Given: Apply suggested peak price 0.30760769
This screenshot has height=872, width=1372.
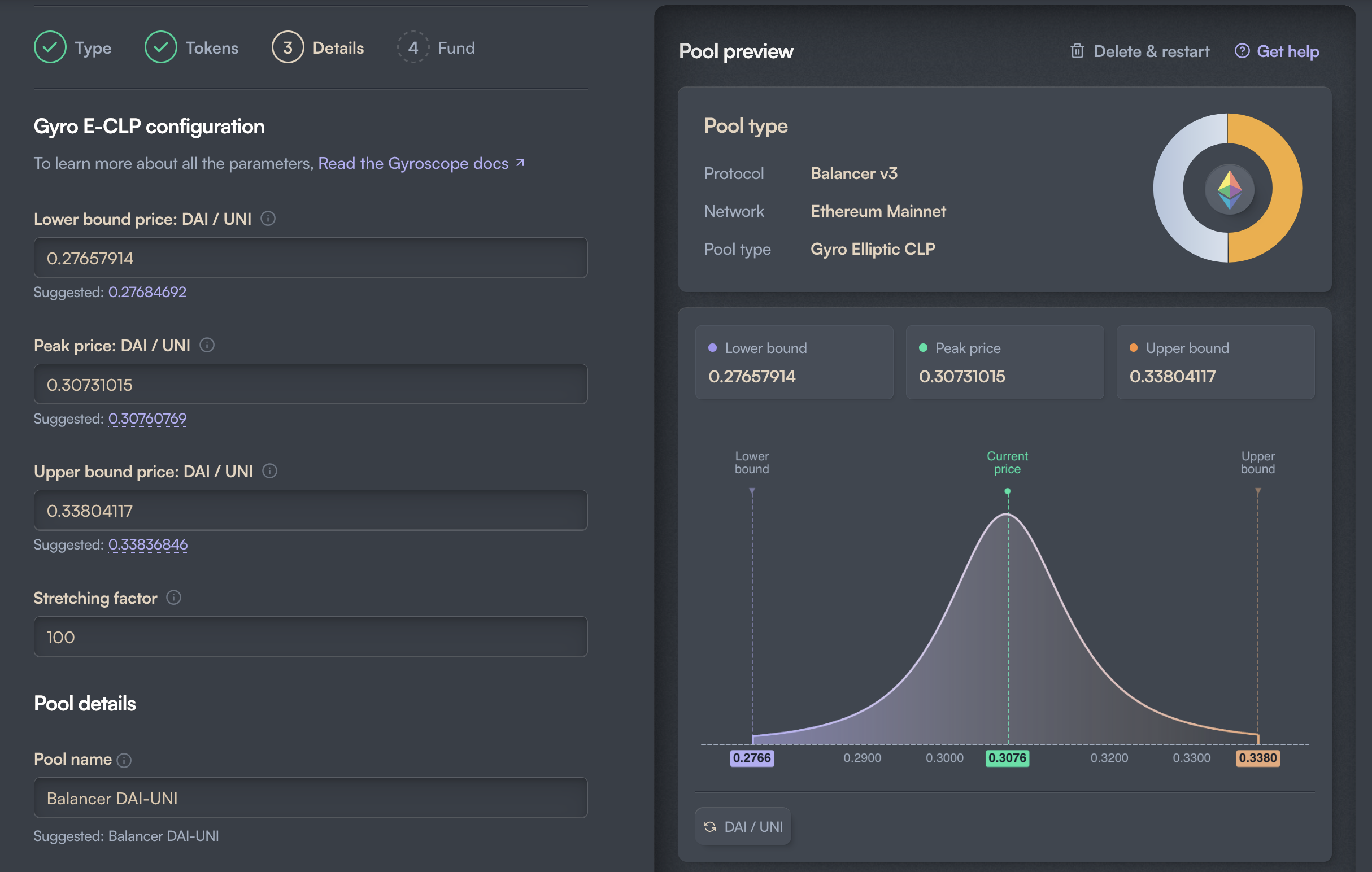Looking at the screenshot, I should [x=147, y=418].
